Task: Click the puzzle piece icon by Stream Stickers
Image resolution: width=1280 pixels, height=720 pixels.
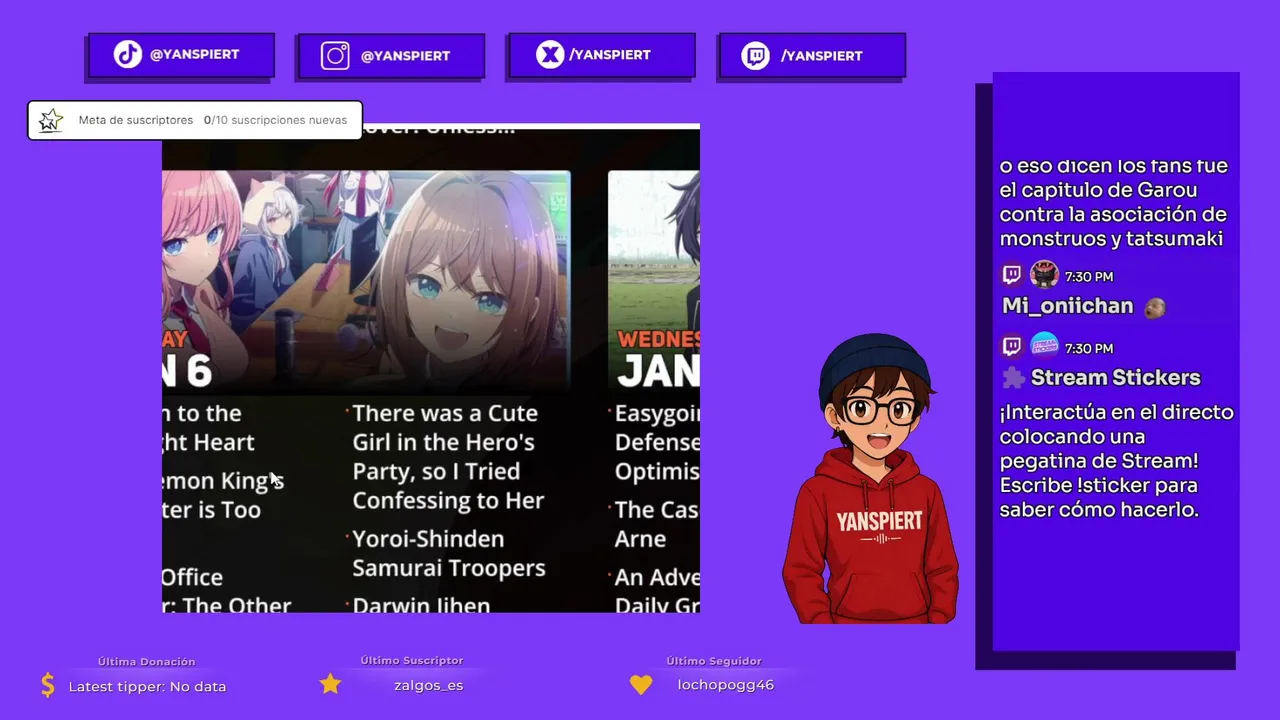Action: (x=1013, y=378)
